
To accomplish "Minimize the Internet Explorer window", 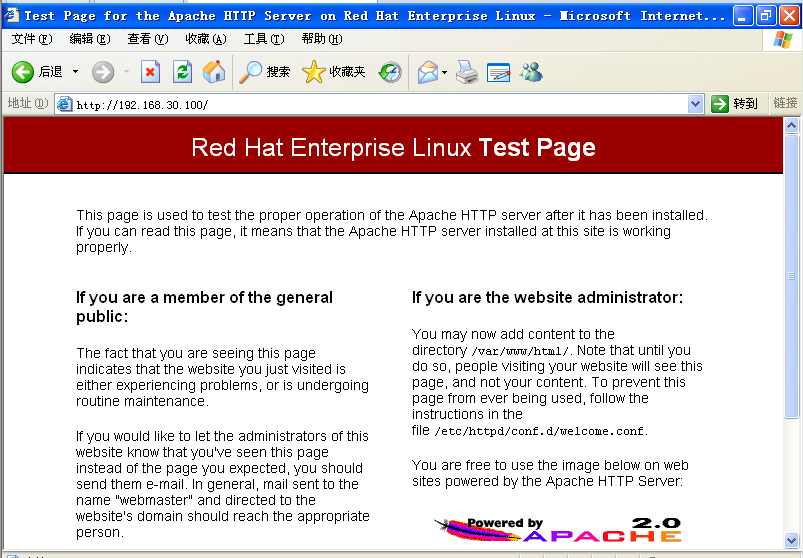I will point(743,15).
